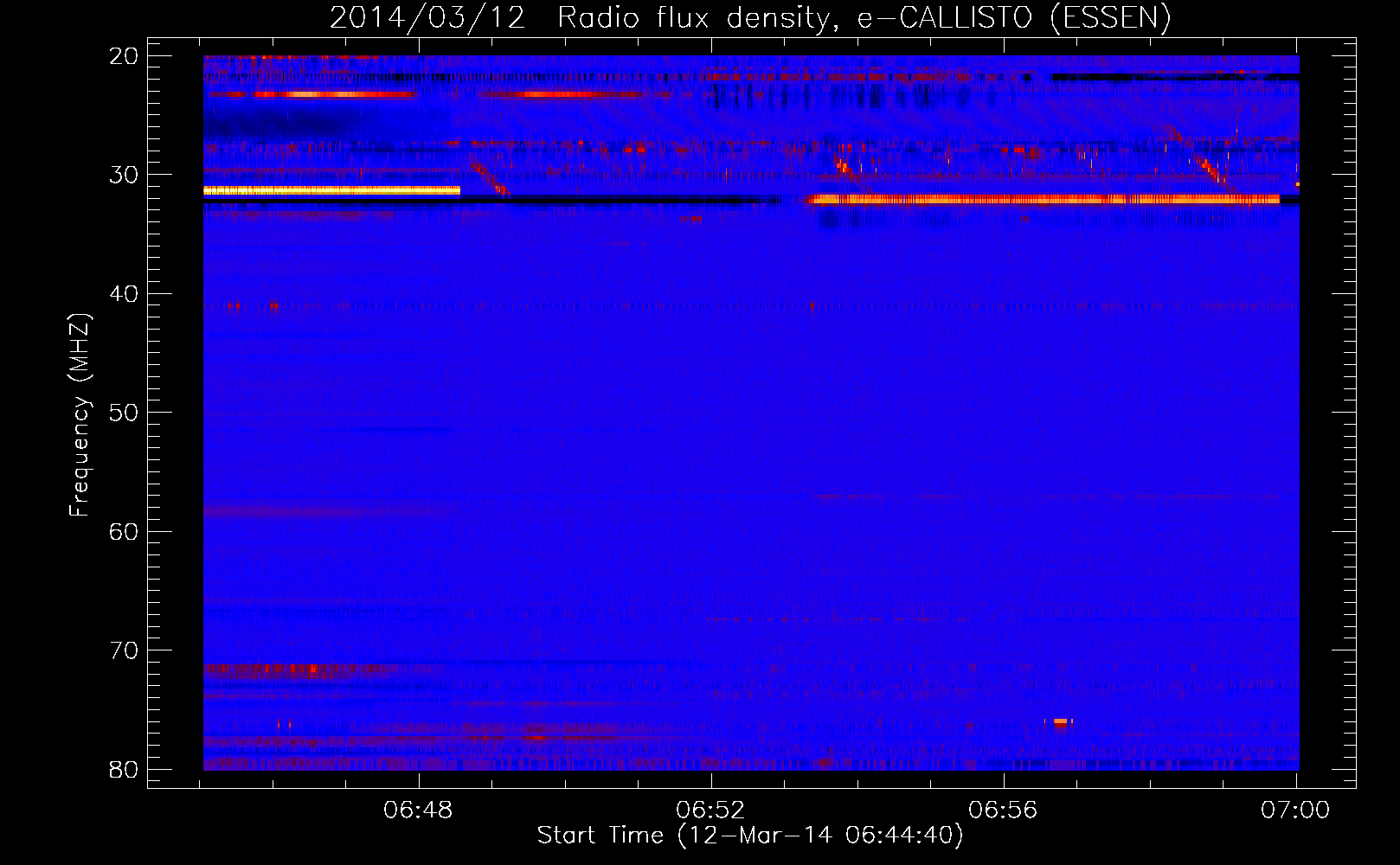The image size is (1400, 865).
Task: Click the 60 MHz frequency tick label
Action: point(124,531)
